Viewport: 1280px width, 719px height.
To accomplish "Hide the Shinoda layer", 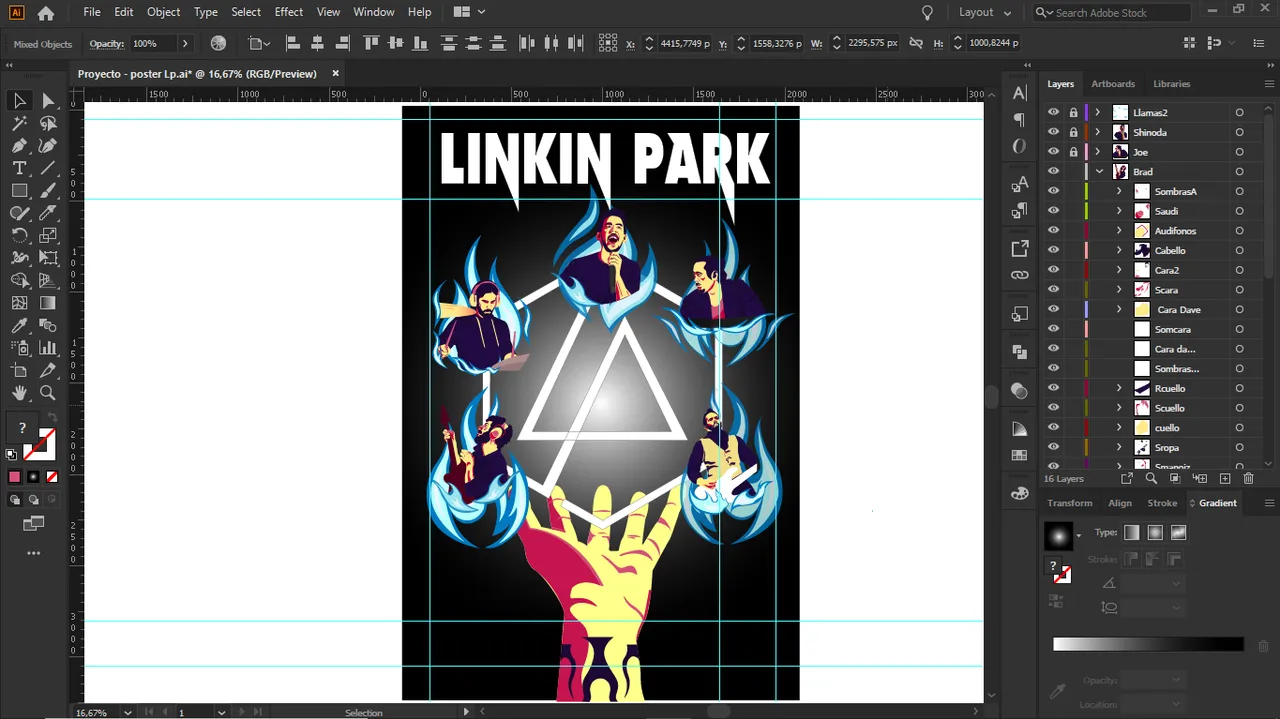I will pyautogui.click(x=1053, y=132).
